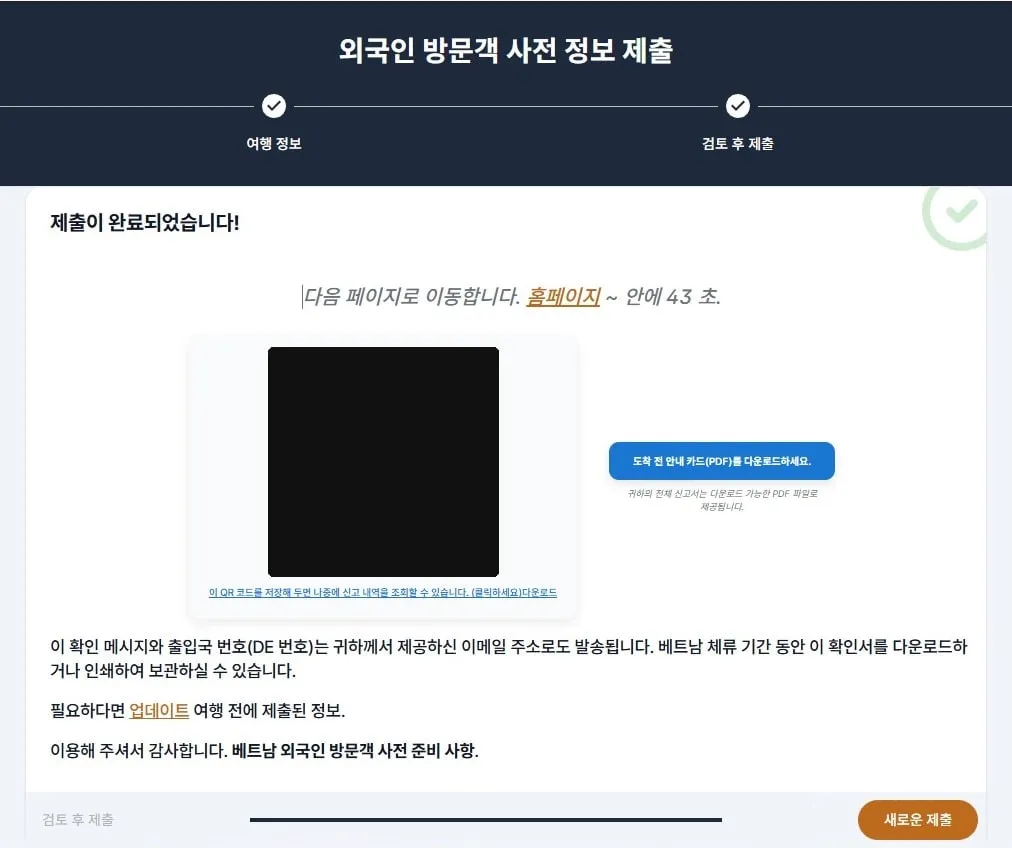Download the pre-arrival guide card PDF button
The image size is (1012, 848).
coord(722,461)
